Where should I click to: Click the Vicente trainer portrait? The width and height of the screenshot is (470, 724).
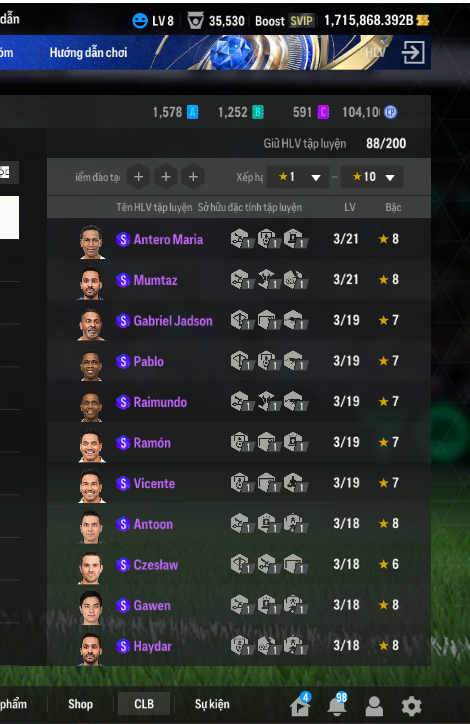click(x=91, y=485)
